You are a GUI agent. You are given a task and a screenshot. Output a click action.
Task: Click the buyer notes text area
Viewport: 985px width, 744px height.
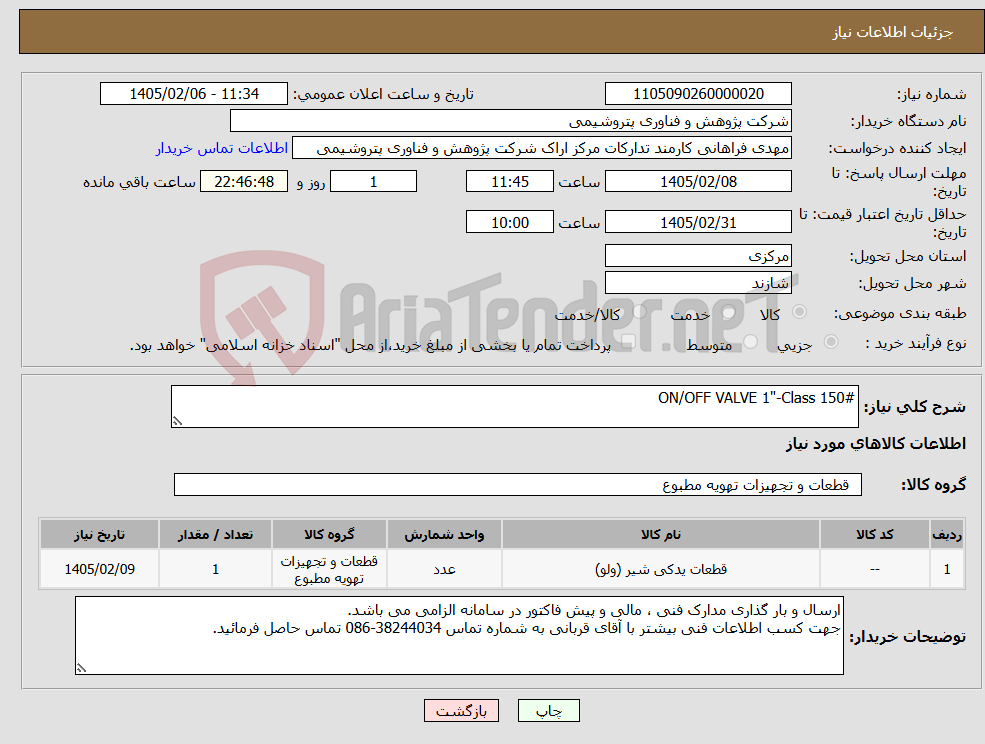(459, 636)
